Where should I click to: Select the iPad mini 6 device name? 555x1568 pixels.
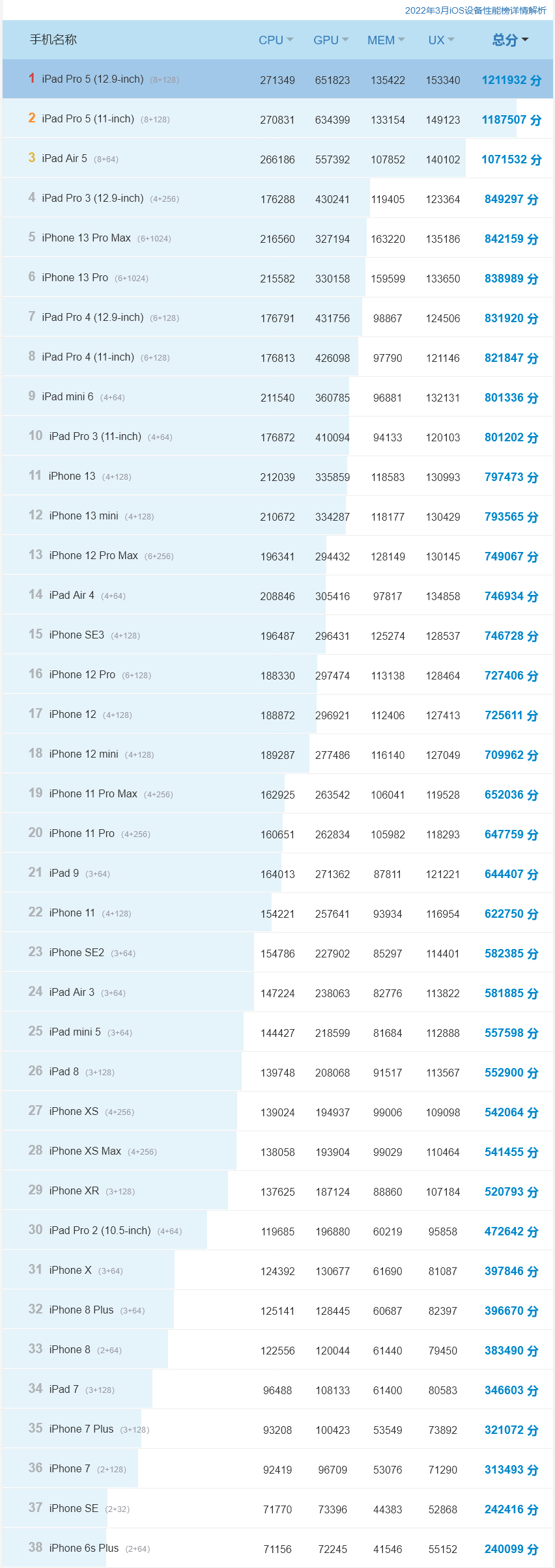tap(68, 397)
